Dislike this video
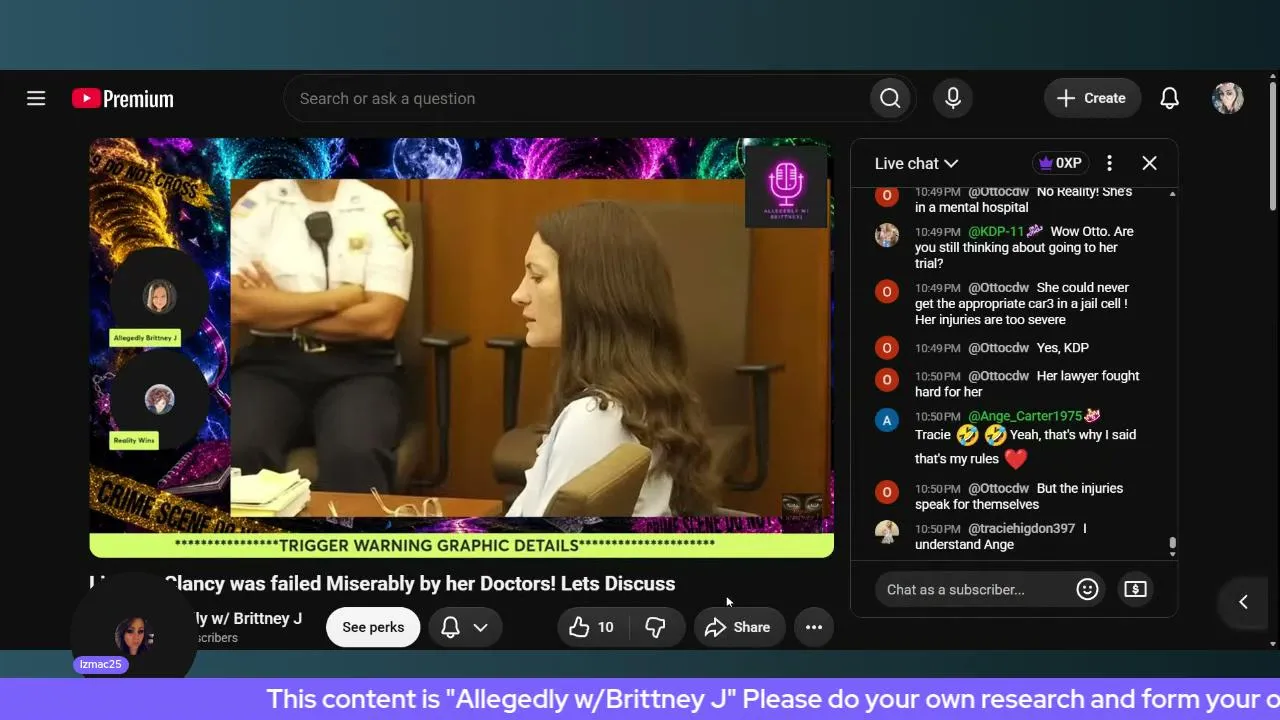The image size is (1280, 720). pyautogui.click(x=656, y=627)
